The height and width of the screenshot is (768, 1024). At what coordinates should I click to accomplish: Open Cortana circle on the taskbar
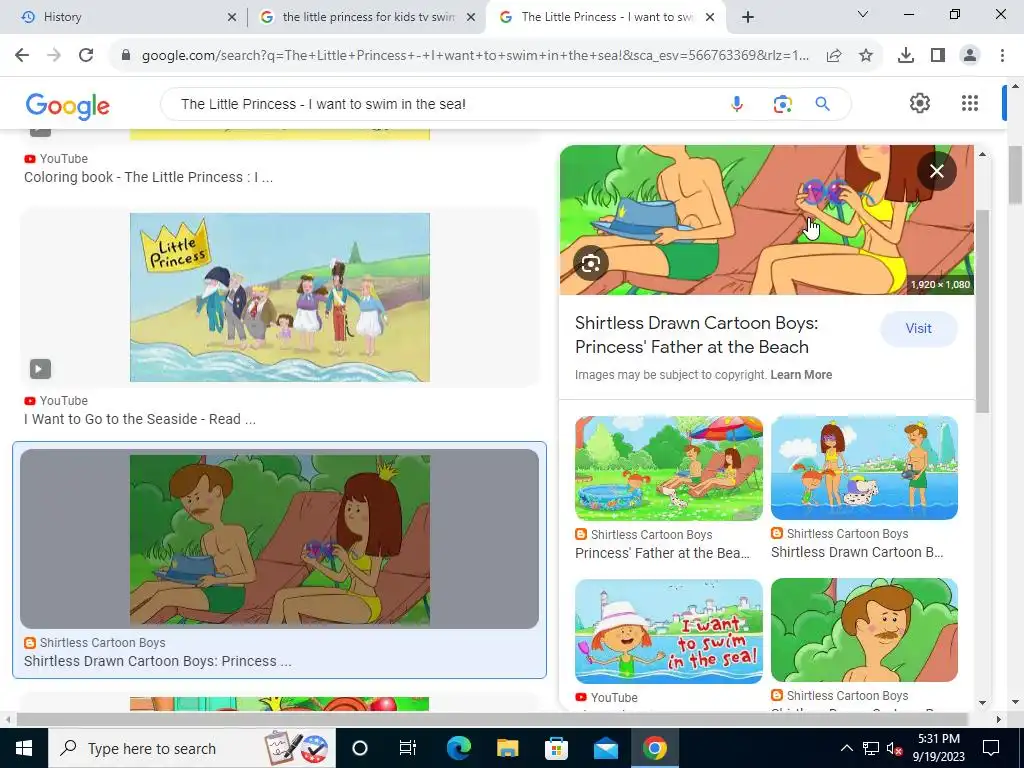click(x=360, y=748)
